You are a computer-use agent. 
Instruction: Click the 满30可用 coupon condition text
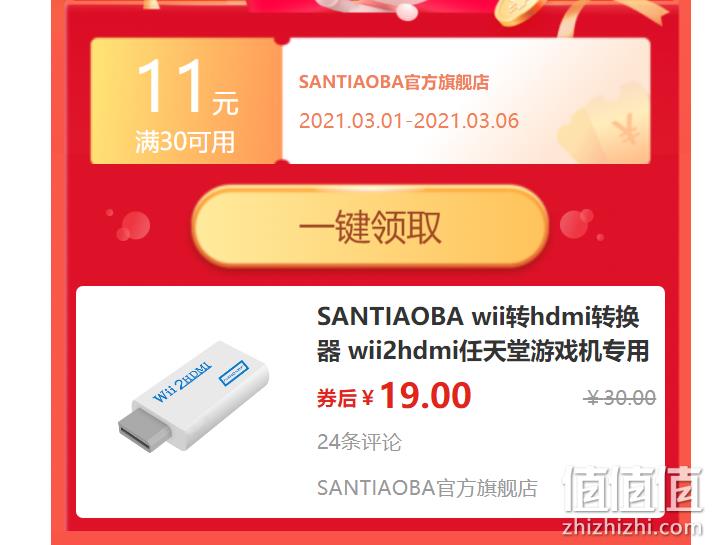[x=185, y=141]
